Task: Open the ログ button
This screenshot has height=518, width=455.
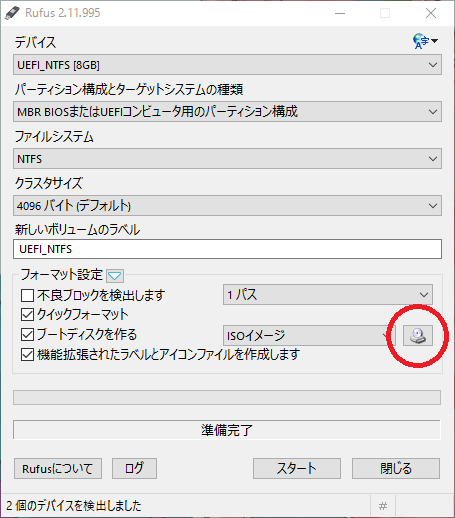Action: point(134,469)
